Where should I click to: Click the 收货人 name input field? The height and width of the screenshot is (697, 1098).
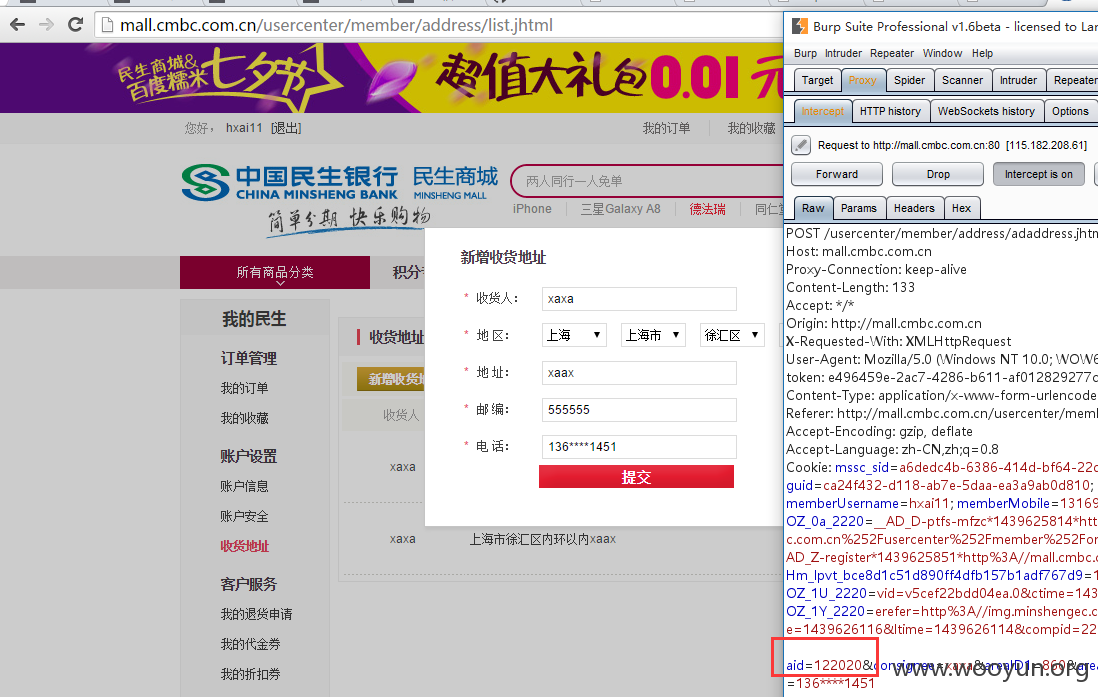click(x=639, y=298)
